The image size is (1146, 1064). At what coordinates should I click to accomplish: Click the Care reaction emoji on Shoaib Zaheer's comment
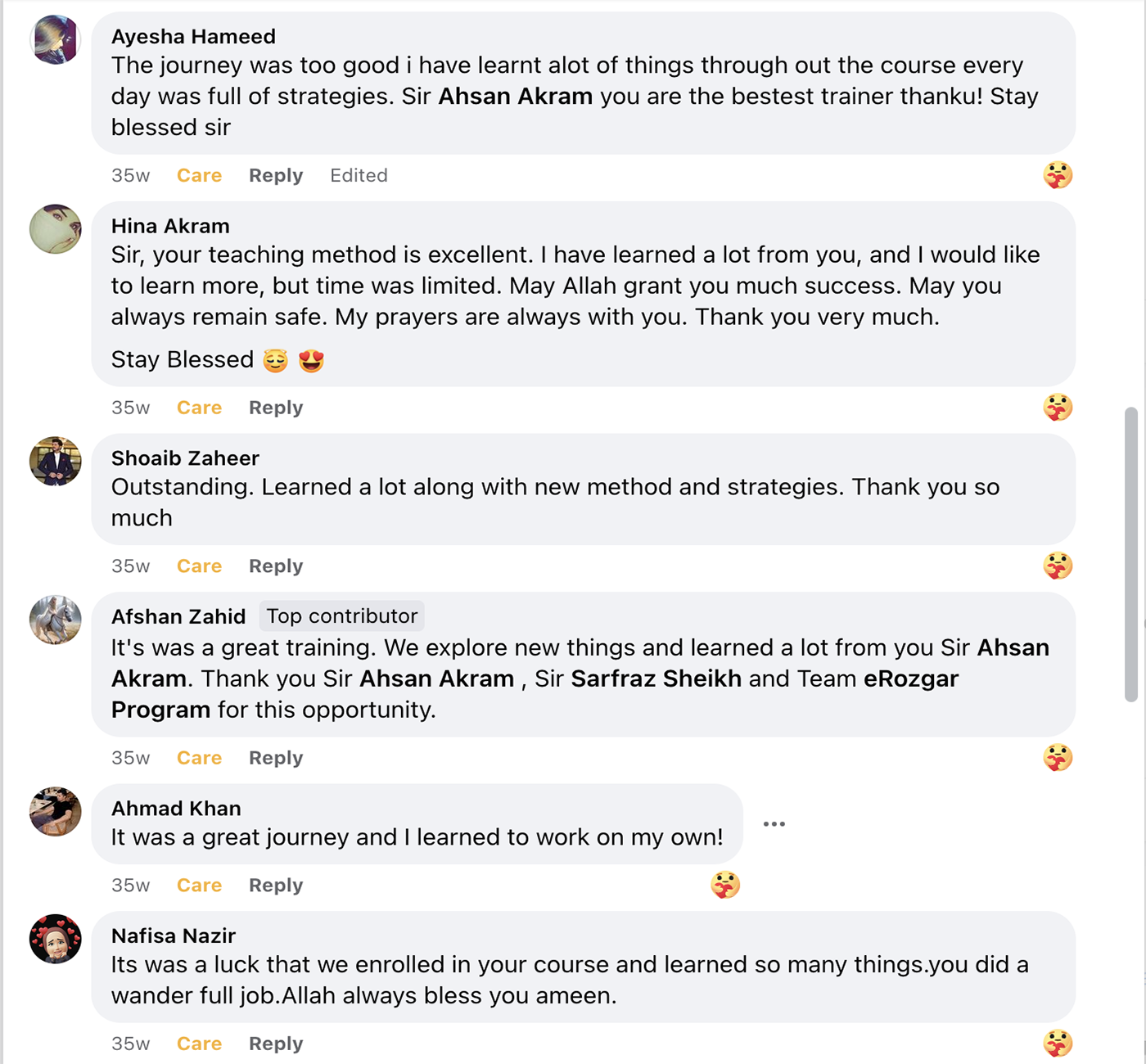click(x=1057, y=566)
